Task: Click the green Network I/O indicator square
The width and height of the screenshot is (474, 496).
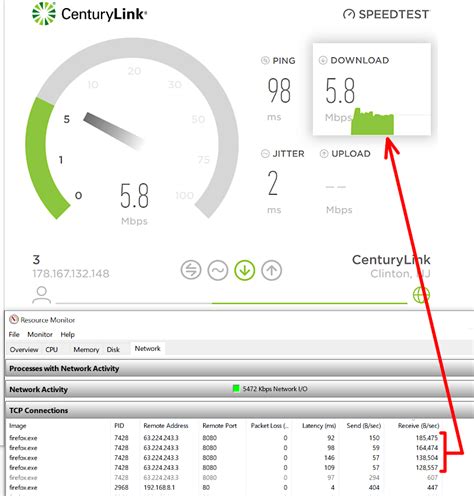Action: [x=236, y=388]
